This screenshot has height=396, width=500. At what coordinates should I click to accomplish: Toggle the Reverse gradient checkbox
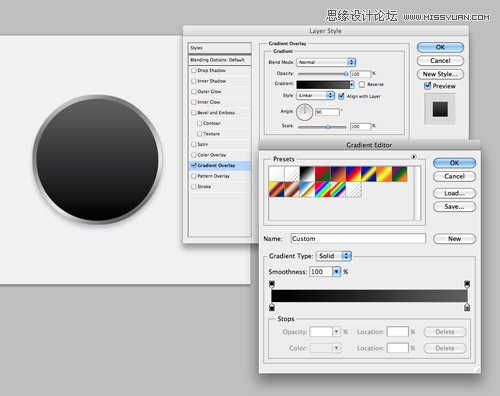[x=362, y=84]
